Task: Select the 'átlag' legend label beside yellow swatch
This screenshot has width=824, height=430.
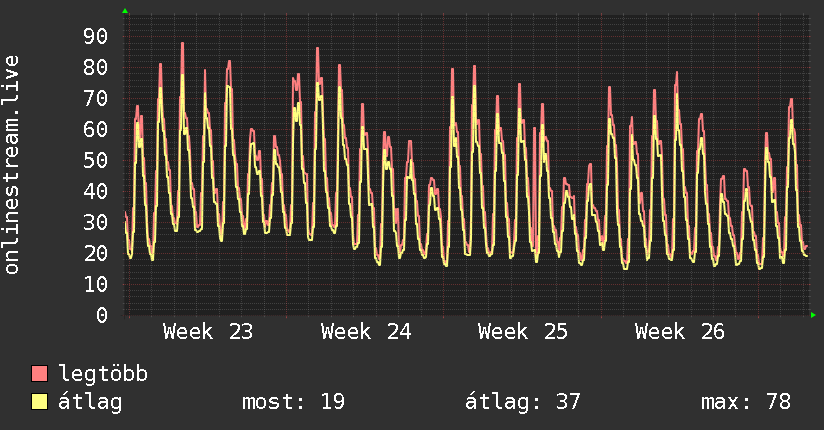Action: coord(90,403)
